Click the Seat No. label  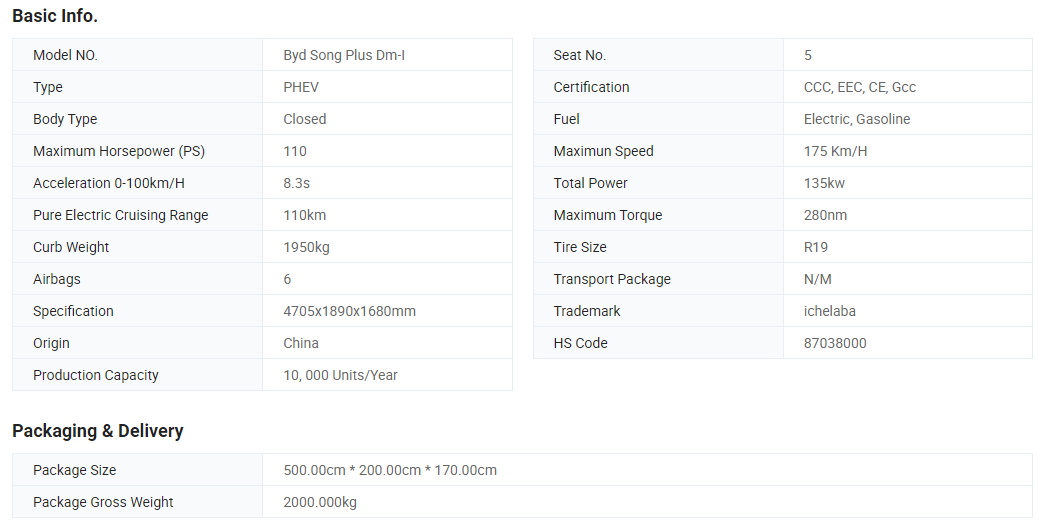point(580,55)
